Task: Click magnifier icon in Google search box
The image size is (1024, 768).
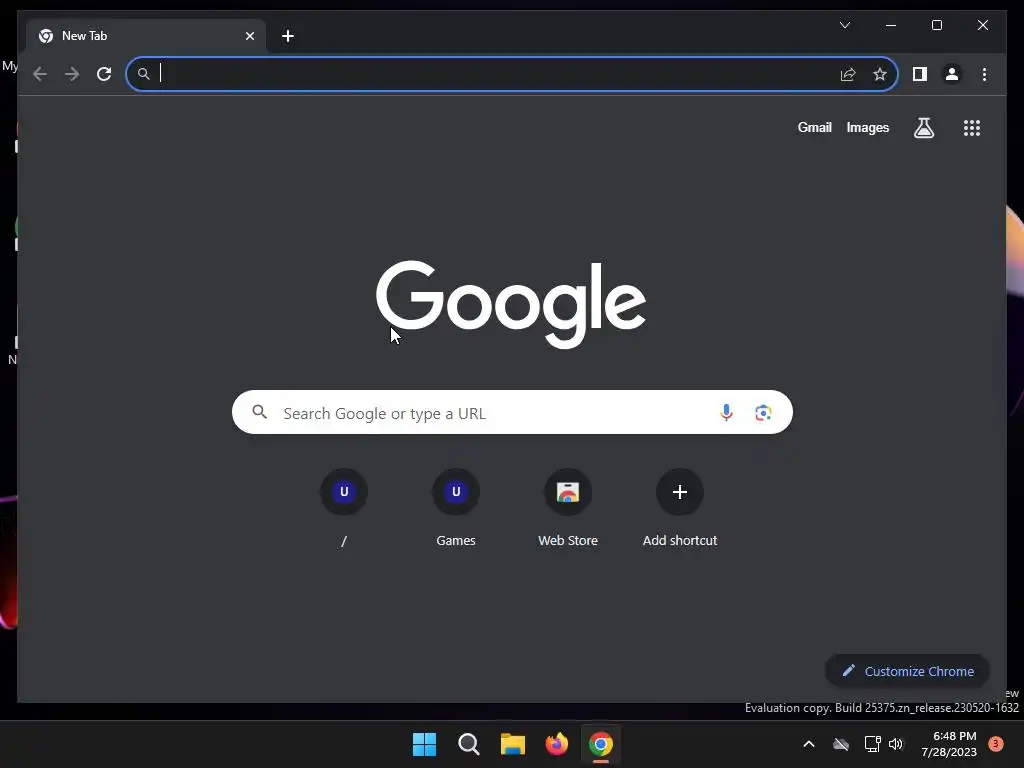Action: tap(259, 412)
